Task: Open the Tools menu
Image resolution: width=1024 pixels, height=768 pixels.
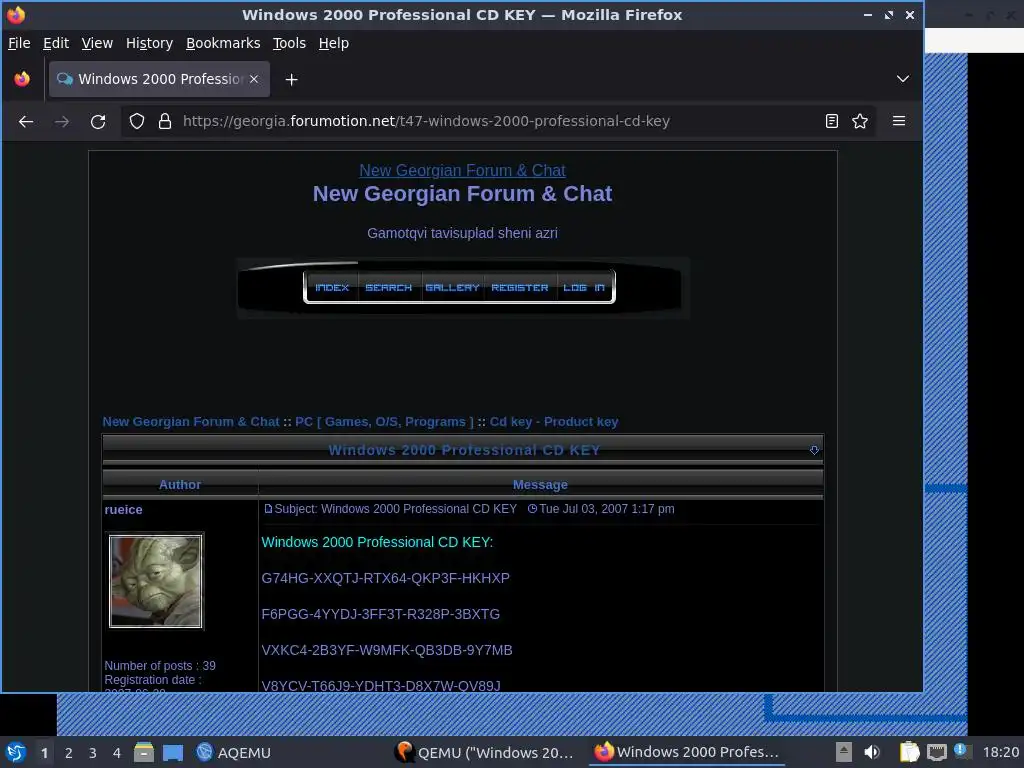Action: click(x=289, y=43)
